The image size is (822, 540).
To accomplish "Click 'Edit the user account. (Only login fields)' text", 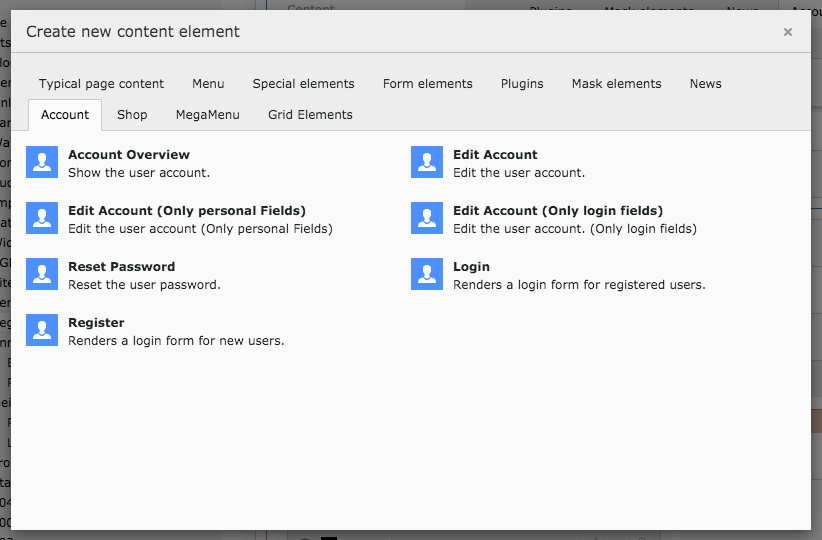I will [575, 229].
